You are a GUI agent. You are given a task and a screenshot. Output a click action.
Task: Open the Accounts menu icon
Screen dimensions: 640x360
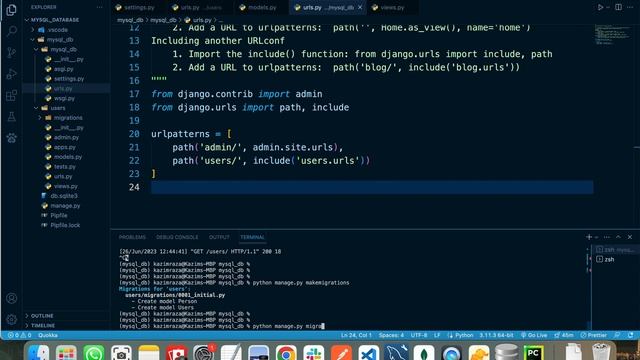click(11, 298)
